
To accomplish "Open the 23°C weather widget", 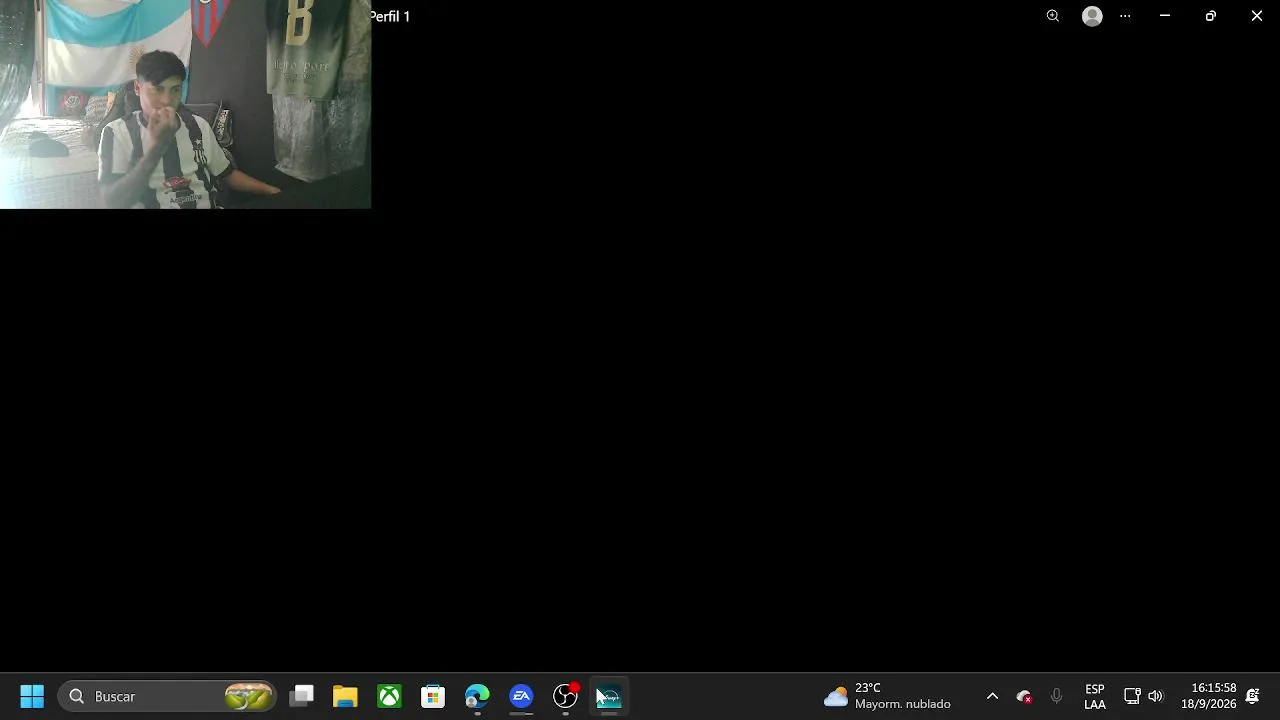I will pos(887,696).
